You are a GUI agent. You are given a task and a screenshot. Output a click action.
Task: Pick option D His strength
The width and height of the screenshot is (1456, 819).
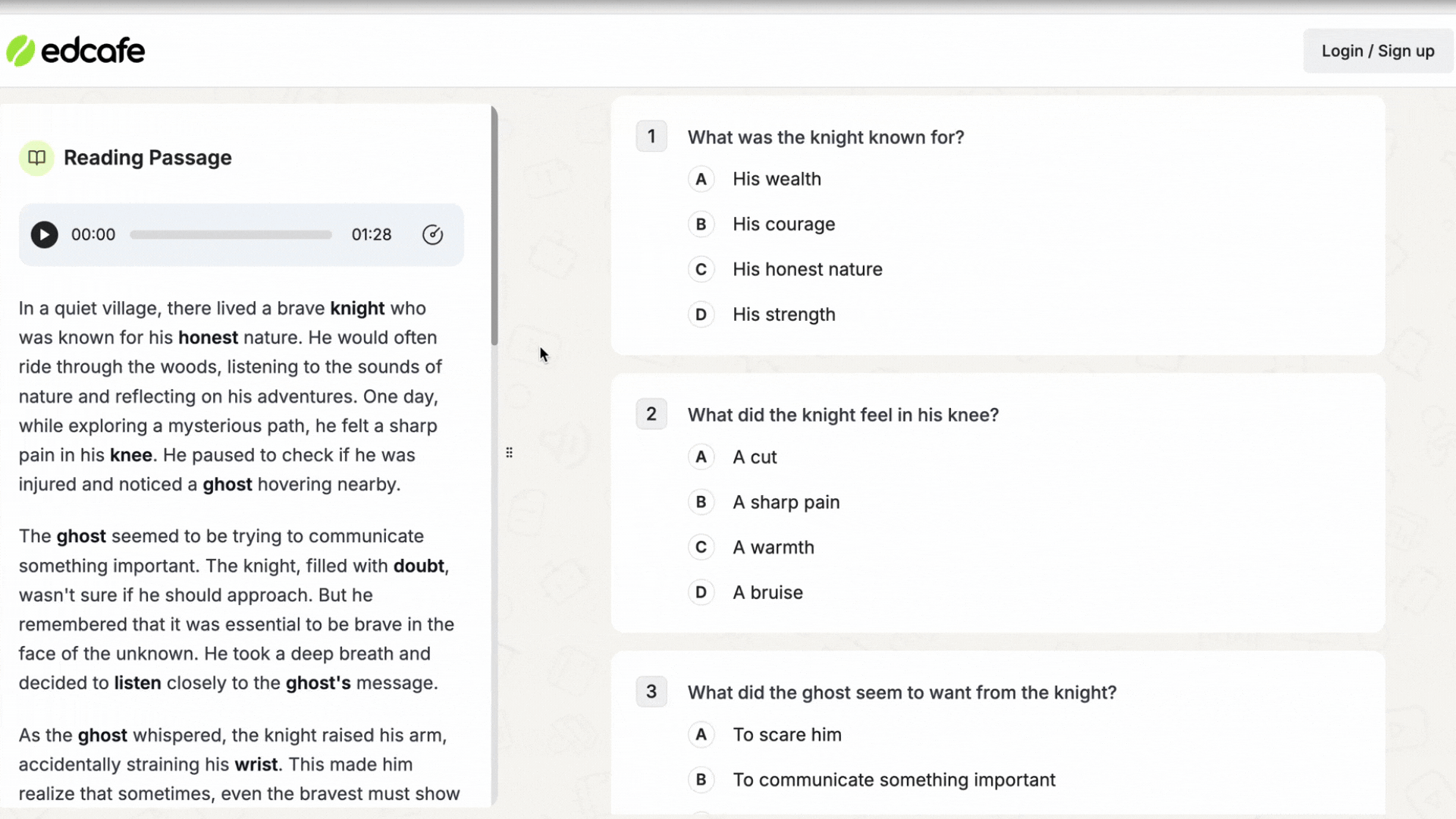pos(701,315)
